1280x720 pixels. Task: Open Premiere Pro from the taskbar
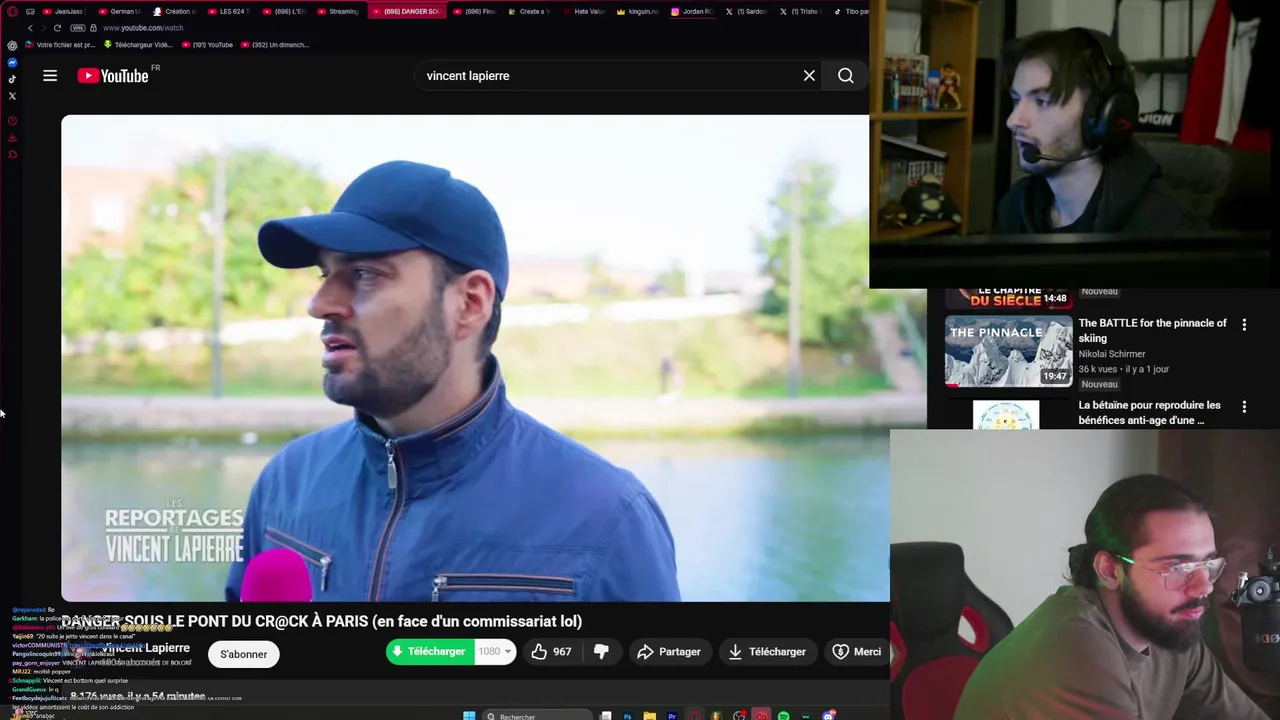point(672,716)
